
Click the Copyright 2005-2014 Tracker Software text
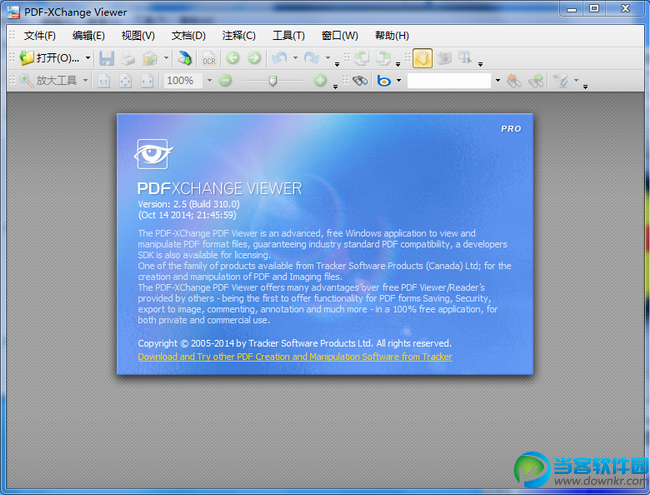[x=294, y=343]
